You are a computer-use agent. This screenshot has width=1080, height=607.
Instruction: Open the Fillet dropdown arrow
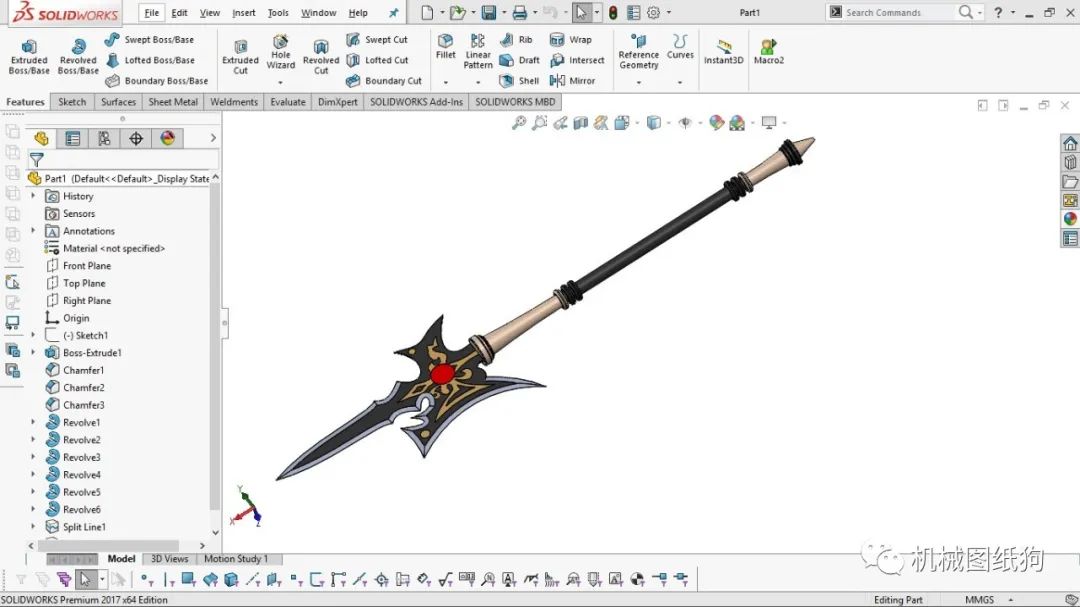coord(446,83)
